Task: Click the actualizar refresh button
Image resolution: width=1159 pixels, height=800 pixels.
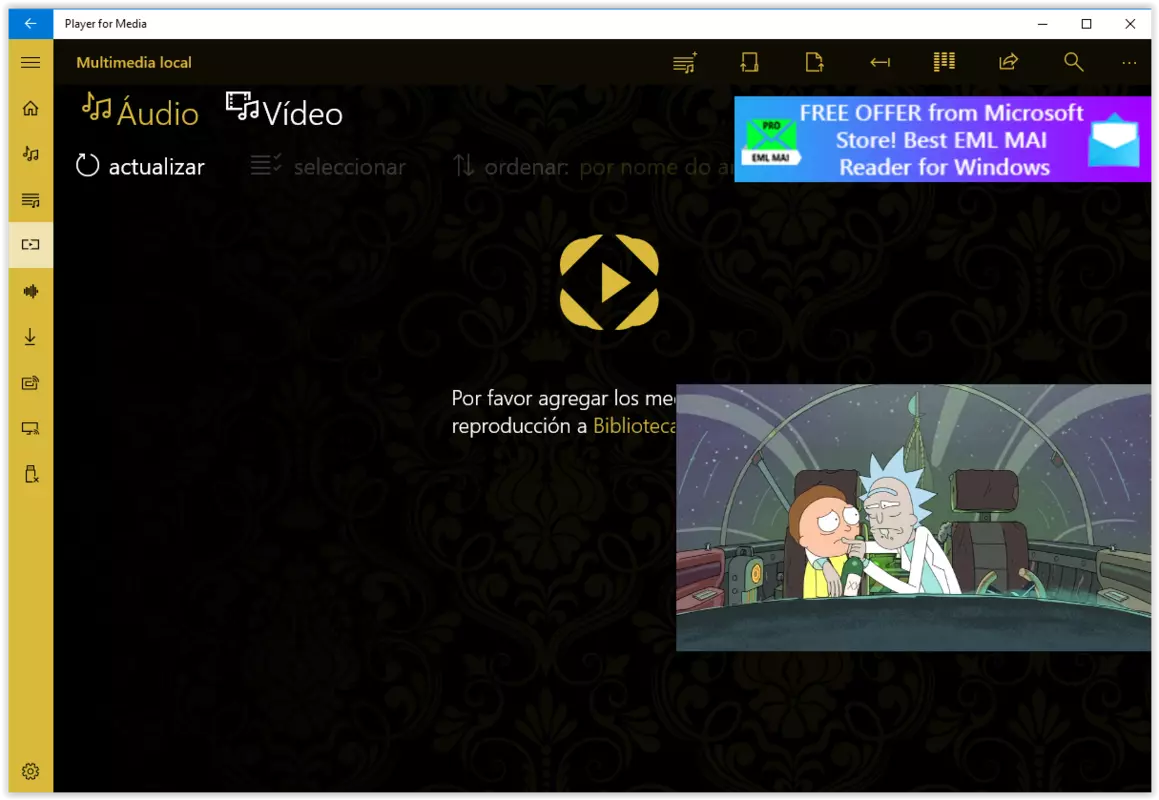Action: point(140,166)
